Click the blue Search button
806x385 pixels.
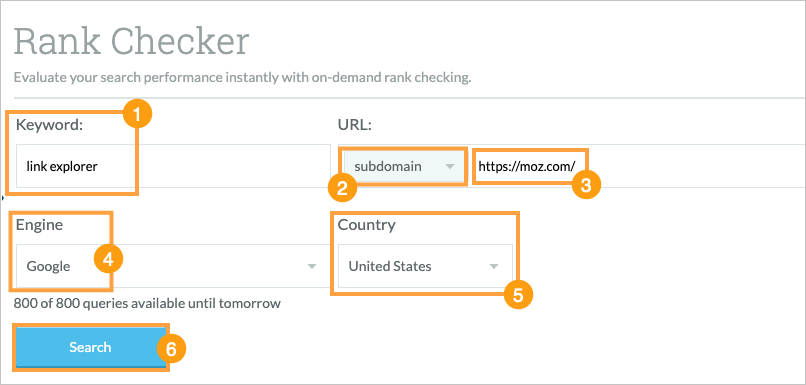pos(90,347)
